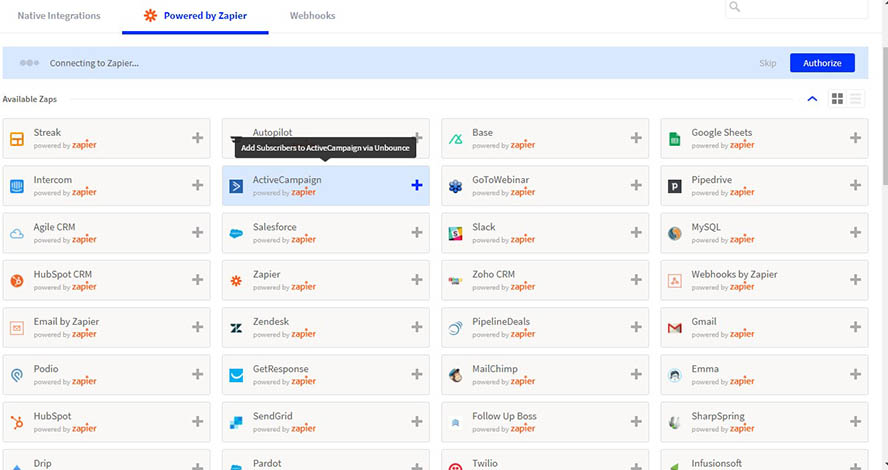Click the ActiveCampaign logo icon
The width and height of the screenshot is (888, 470).
[236, 186]
